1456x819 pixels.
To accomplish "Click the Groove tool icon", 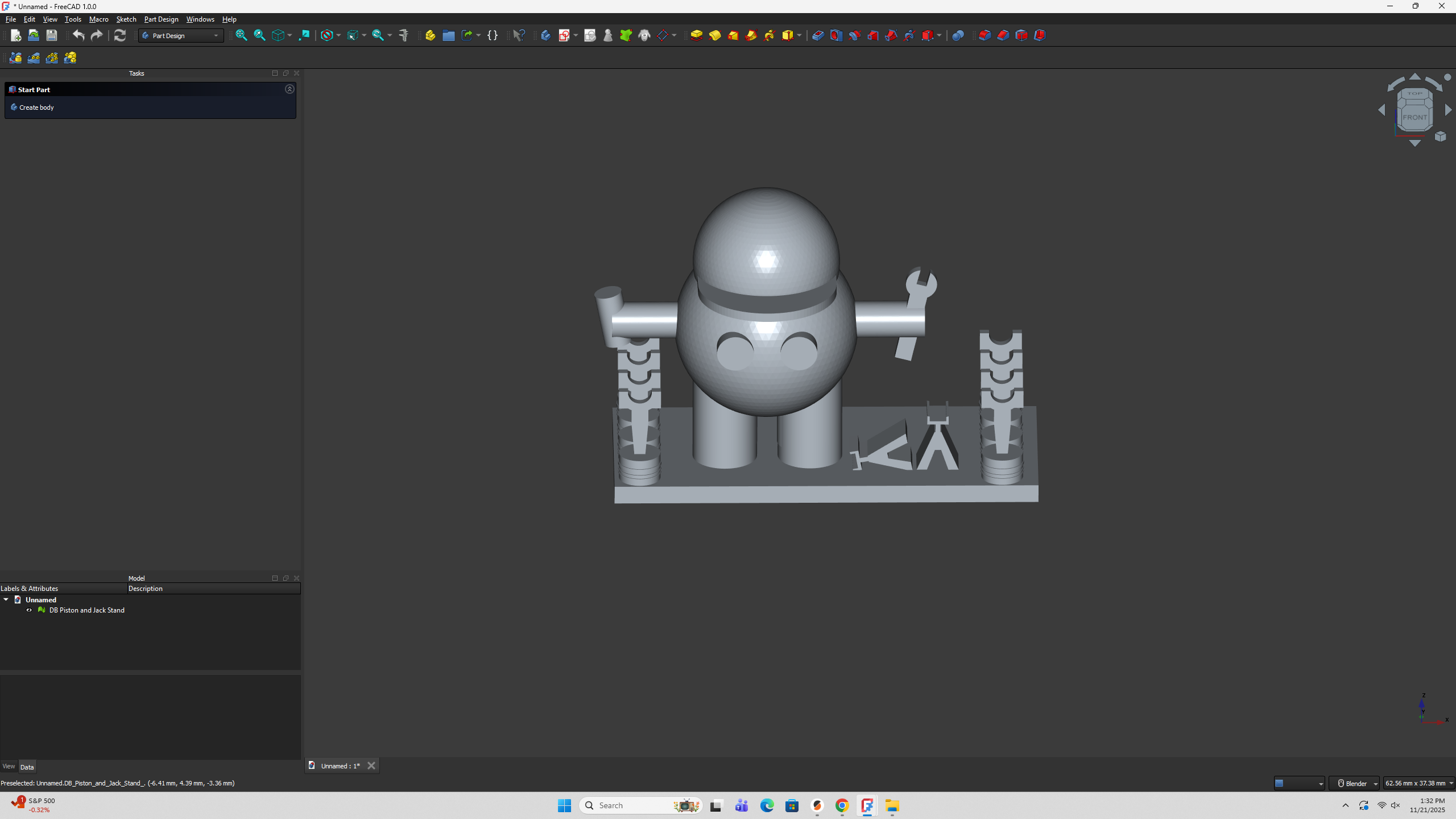I will pos(854,35).
